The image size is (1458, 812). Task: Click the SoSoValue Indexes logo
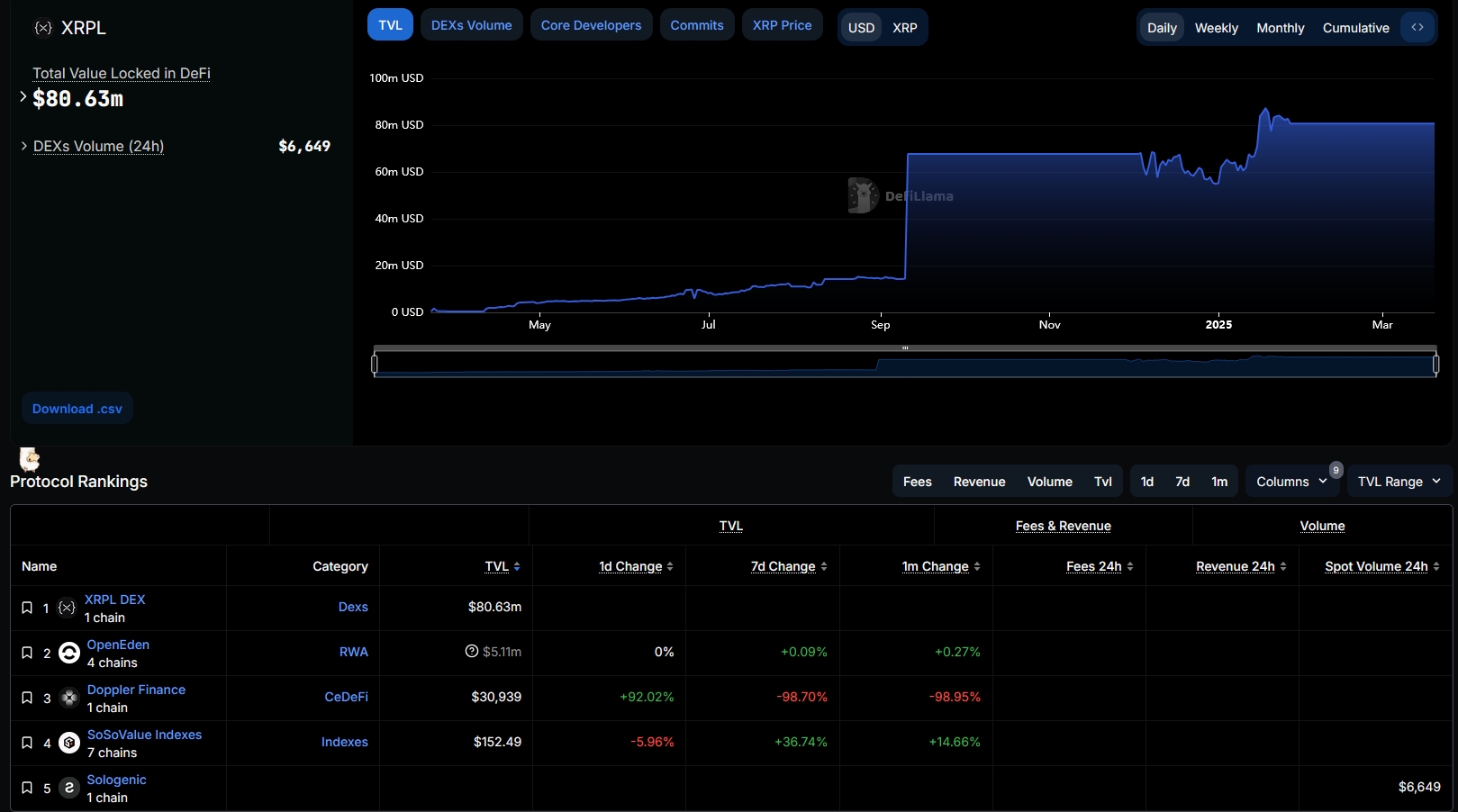69,743
